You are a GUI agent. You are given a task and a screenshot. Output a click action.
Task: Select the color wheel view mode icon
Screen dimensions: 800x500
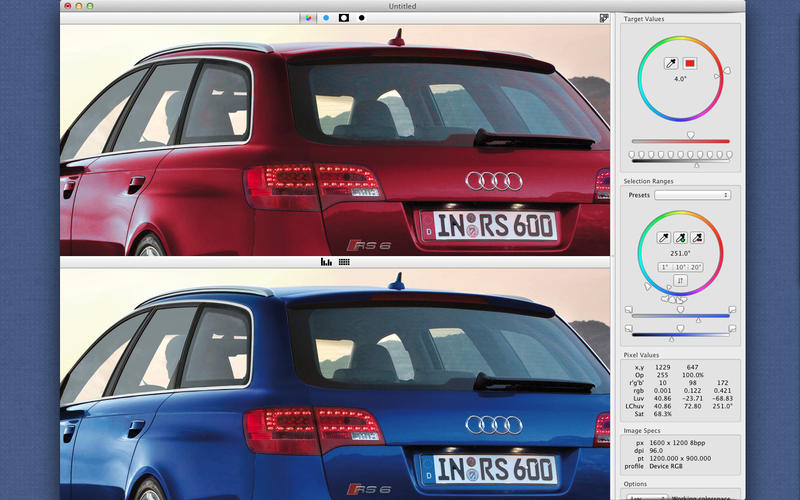click(x=309, y=18)
